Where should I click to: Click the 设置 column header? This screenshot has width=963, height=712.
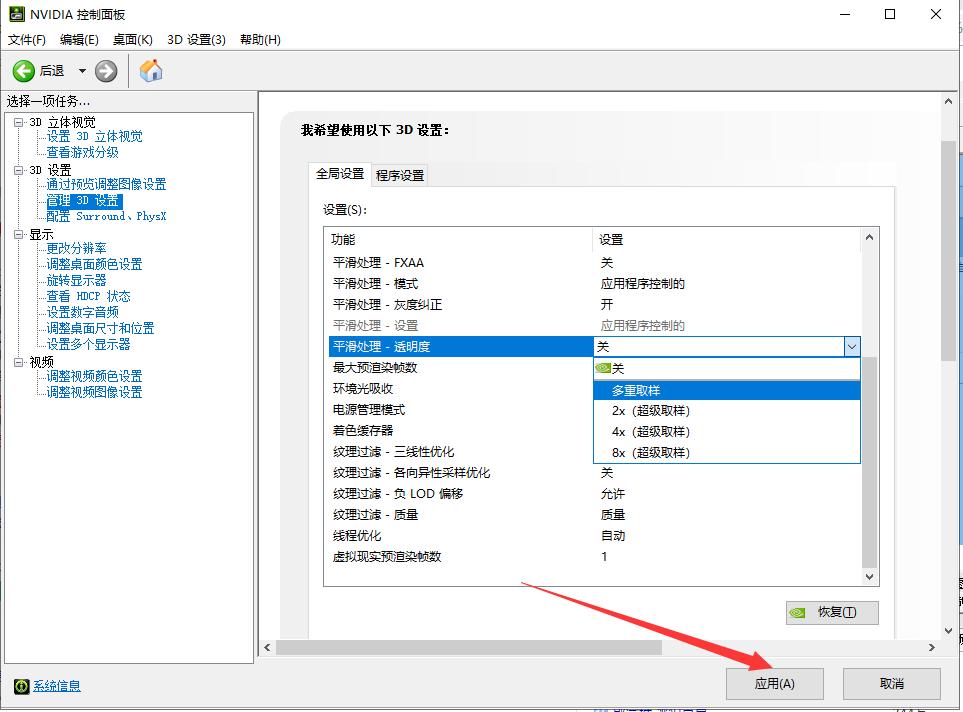click(x=727, y=240)
